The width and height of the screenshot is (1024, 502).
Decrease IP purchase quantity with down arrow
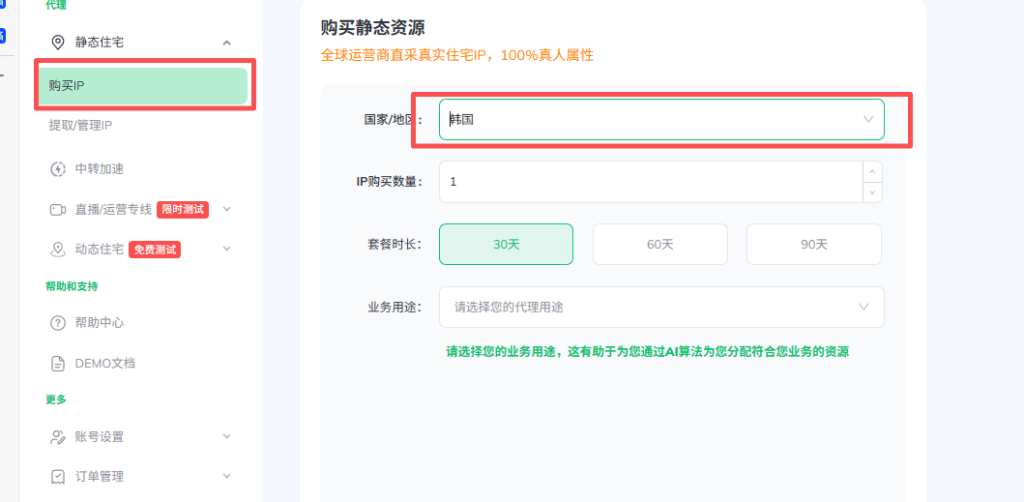click(x=873, y=192)
